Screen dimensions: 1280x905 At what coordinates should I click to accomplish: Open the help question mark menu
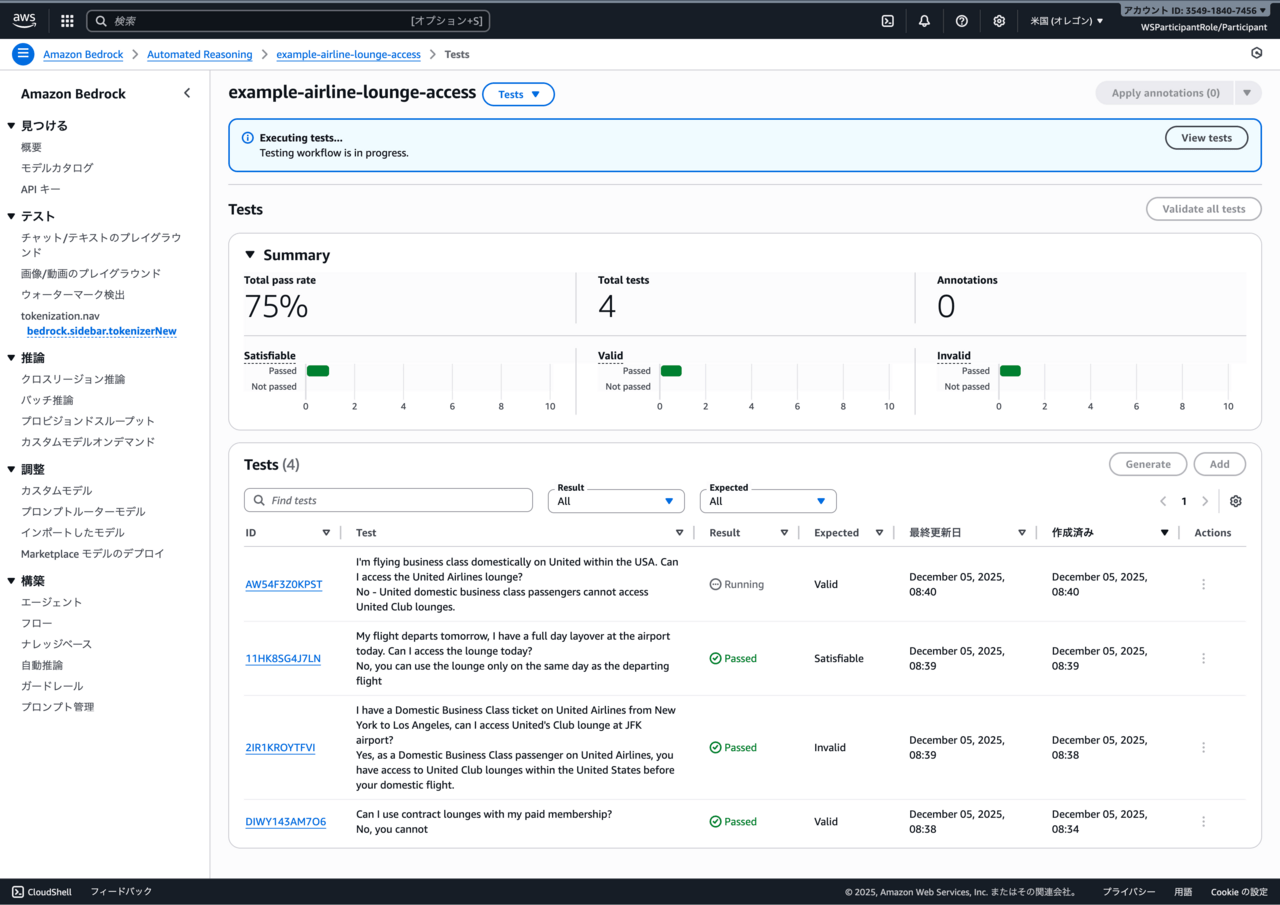point(961,20)
